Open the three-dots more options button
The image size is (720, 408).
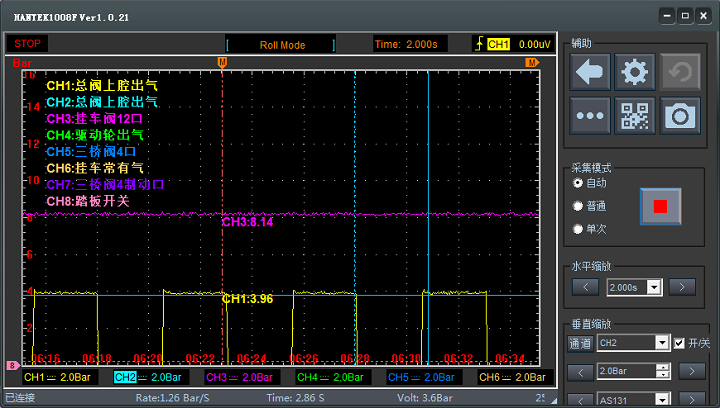(590, 116)
